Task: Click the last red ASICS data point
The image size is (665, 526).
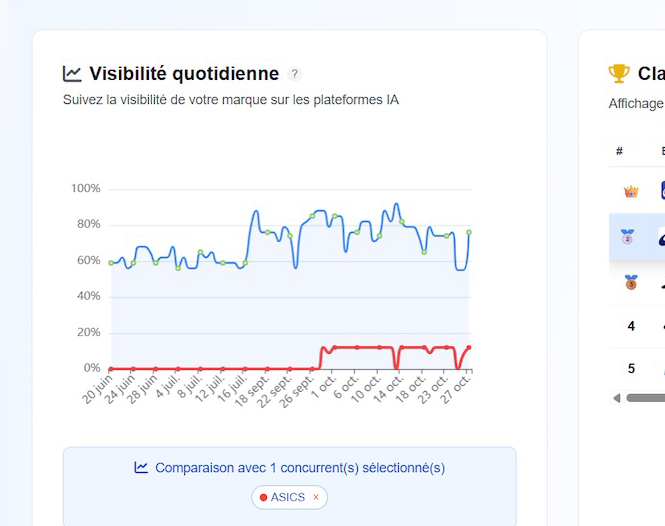Action: [x=469, y=348]
